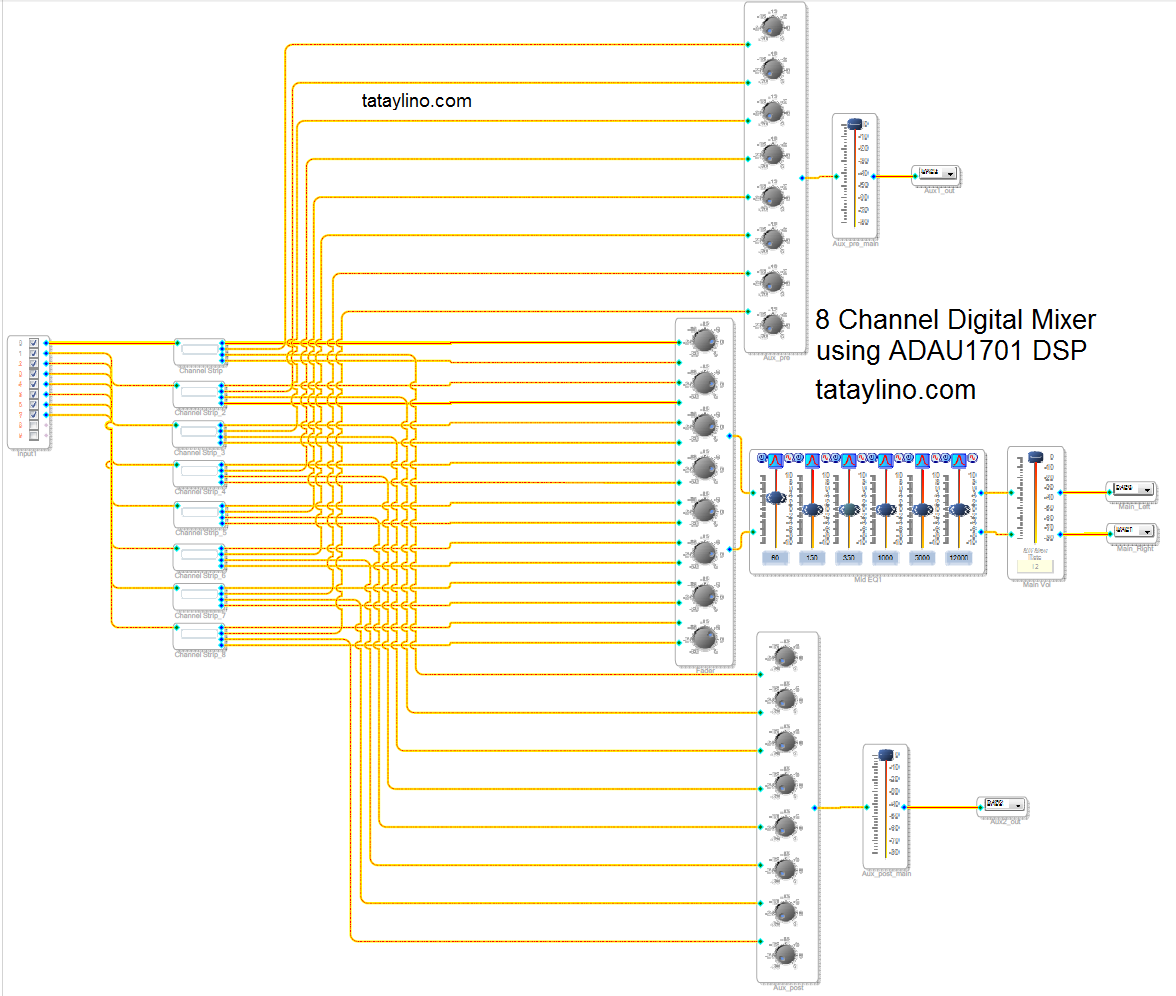
Task: Click the bottom knob in the Aux_pre block
Action: tap(772, 325)
